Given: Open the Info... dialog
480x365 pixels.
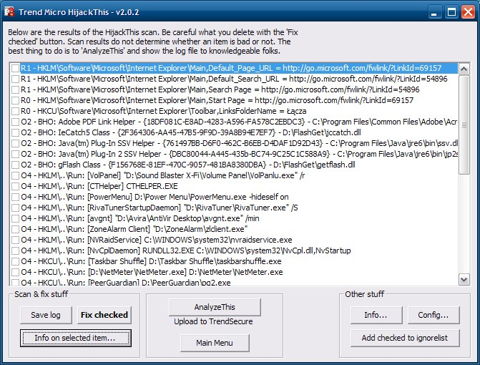Looking at the screenshot, I should point(376,315).
